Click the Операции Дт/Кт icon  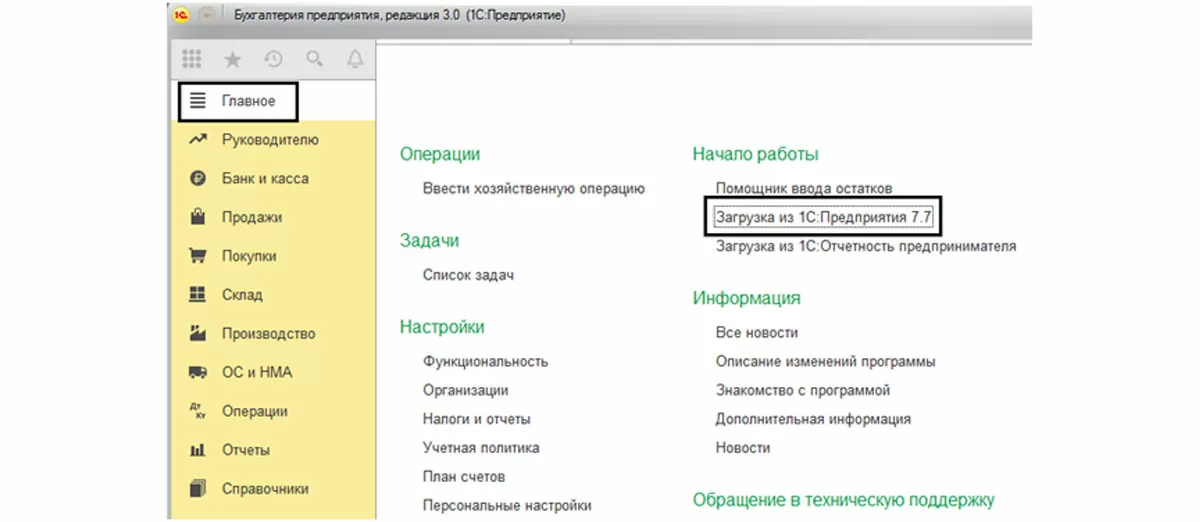(198, 411)
